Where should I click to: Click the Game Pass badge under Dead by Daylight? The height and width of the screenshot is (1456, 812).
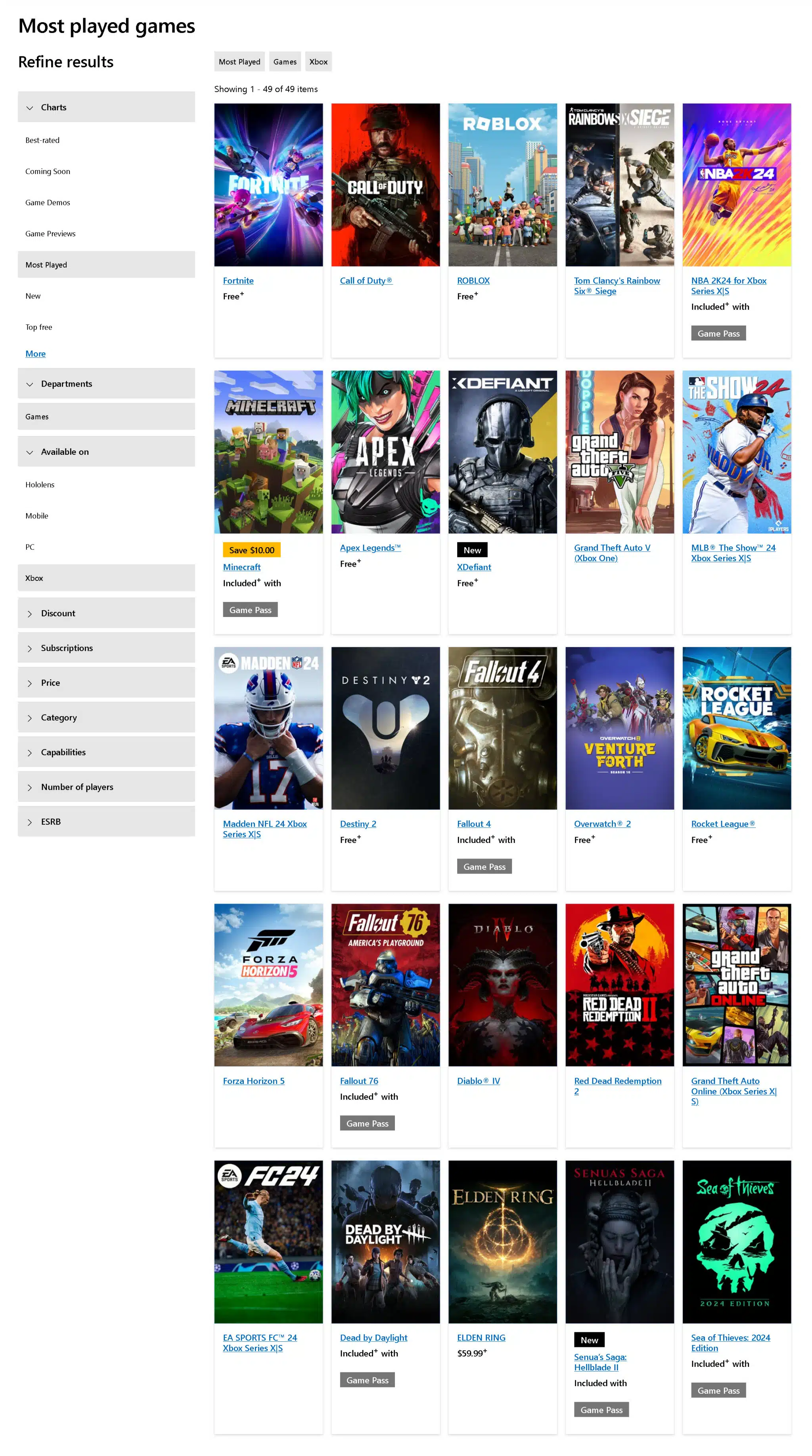click(x=367, y=1380)
